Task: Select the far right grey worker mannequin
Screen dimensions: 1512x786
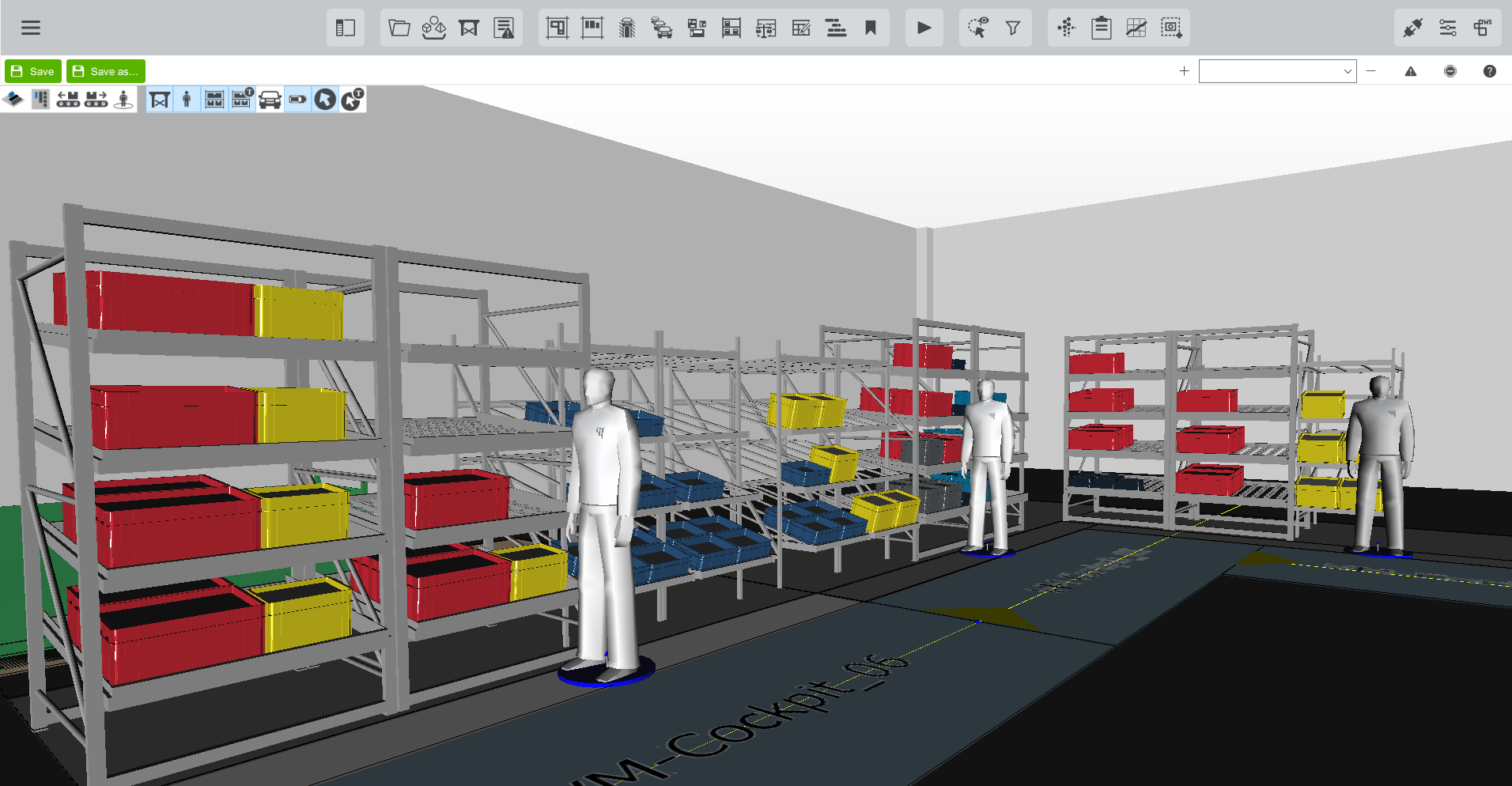Action: (1380, 465)
